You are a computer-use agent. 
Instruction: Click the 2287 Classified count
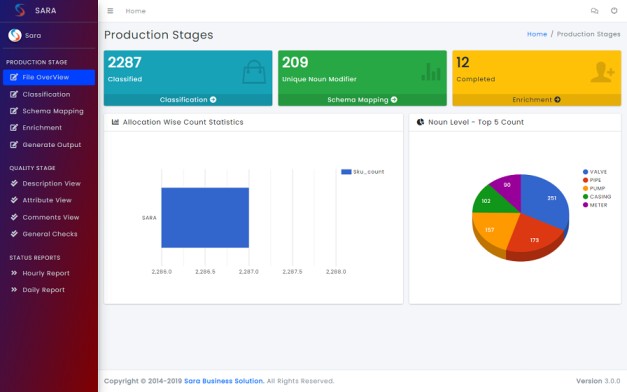coord(124,62)
